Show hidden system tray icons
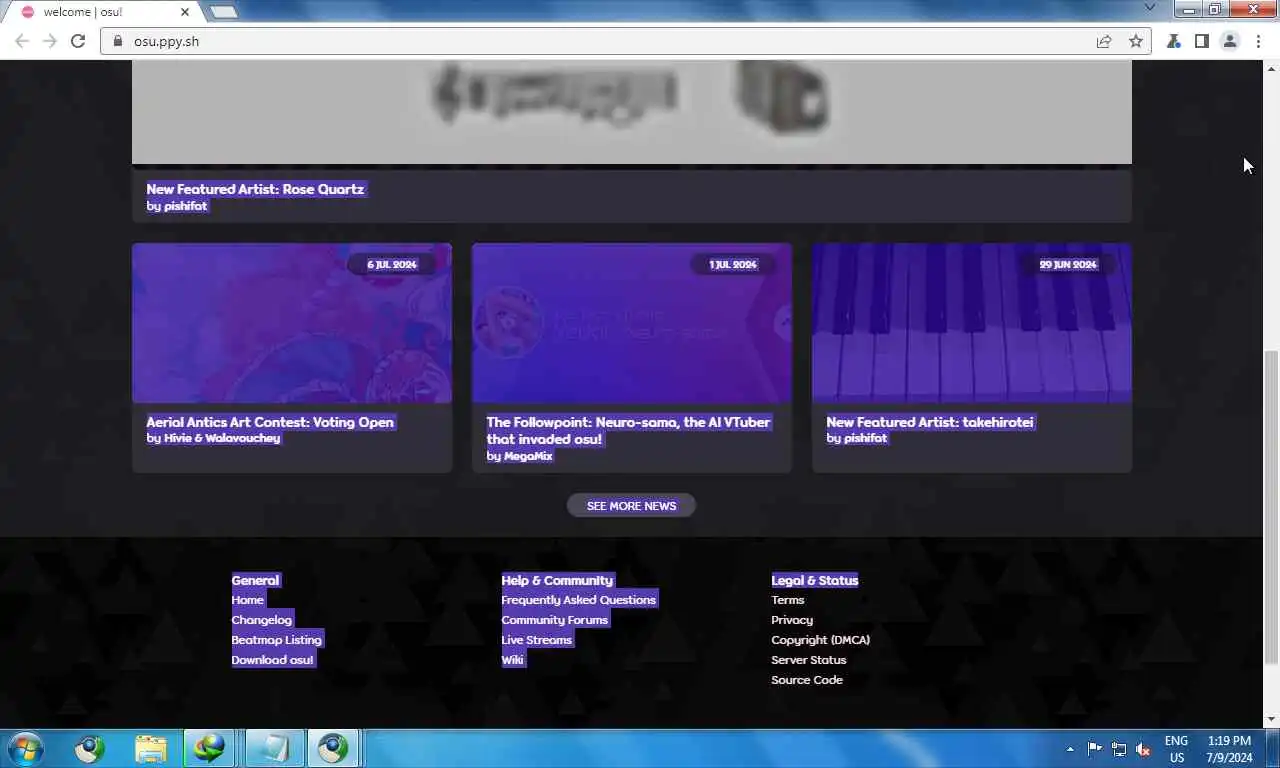 [1071, 748]
